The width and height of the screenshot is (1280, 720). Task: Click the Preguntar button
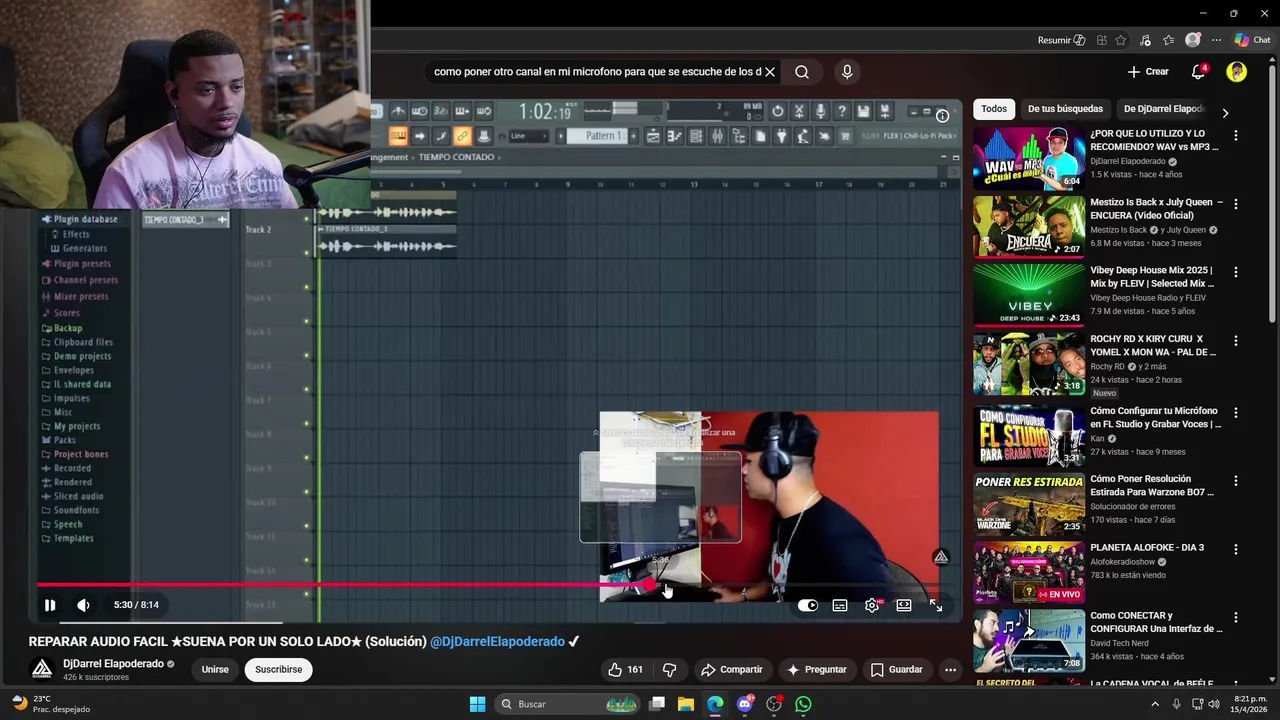[x=817, y=670]
